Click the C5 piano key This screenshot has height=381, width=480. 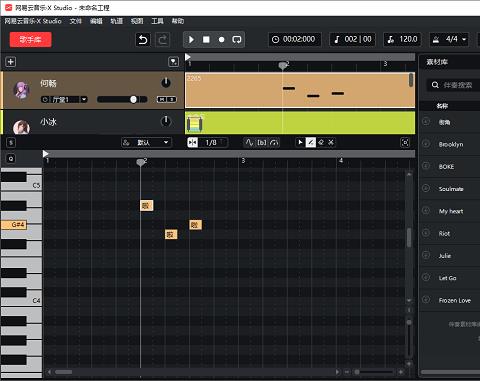click(x=33, y=186)
